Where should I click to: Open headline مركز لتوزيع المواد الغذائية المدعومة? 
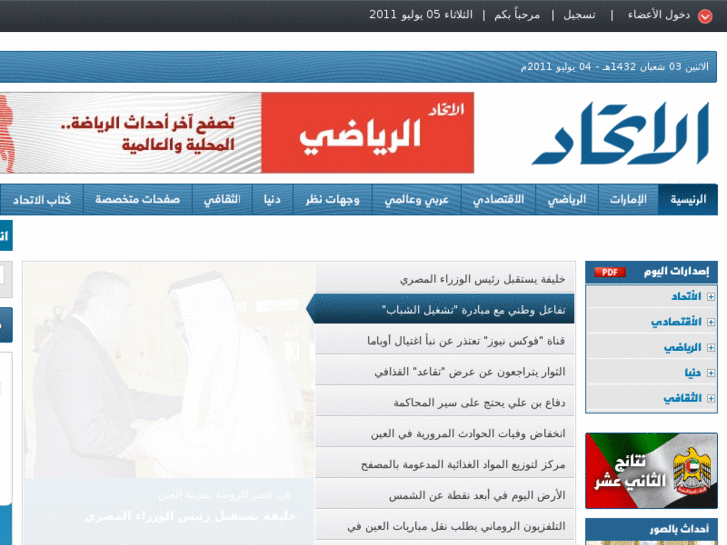[445, 464]
